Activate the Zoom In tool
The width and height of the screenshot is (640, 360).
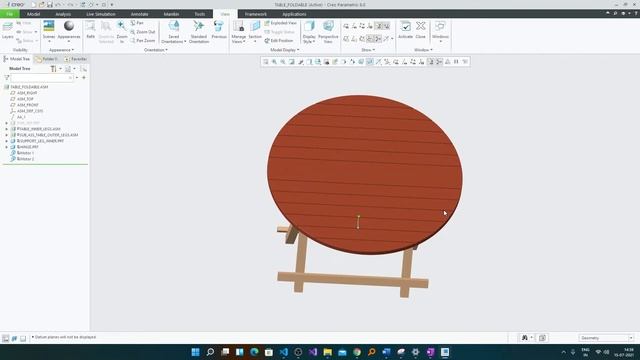tap(122, 32)
